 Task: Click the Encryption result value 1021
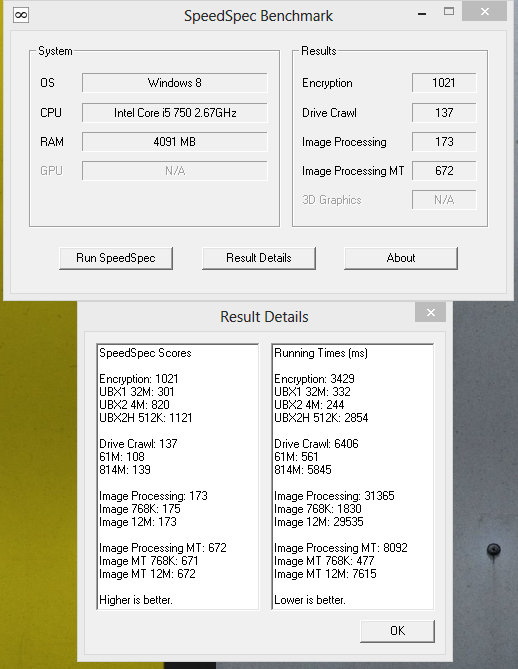click(444, 83)
